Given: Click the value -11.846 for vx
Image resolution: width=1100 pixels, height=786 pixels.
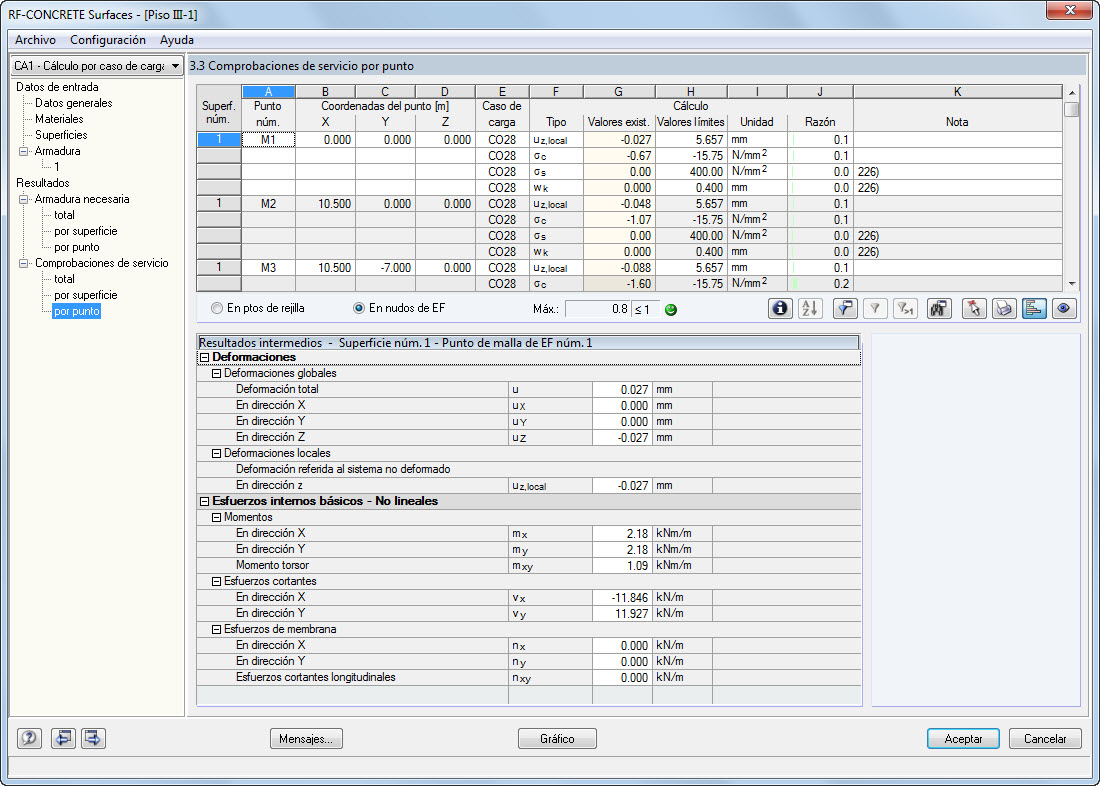Looking at the screenshot, I should pyautogui.click(x=622, y=597).
